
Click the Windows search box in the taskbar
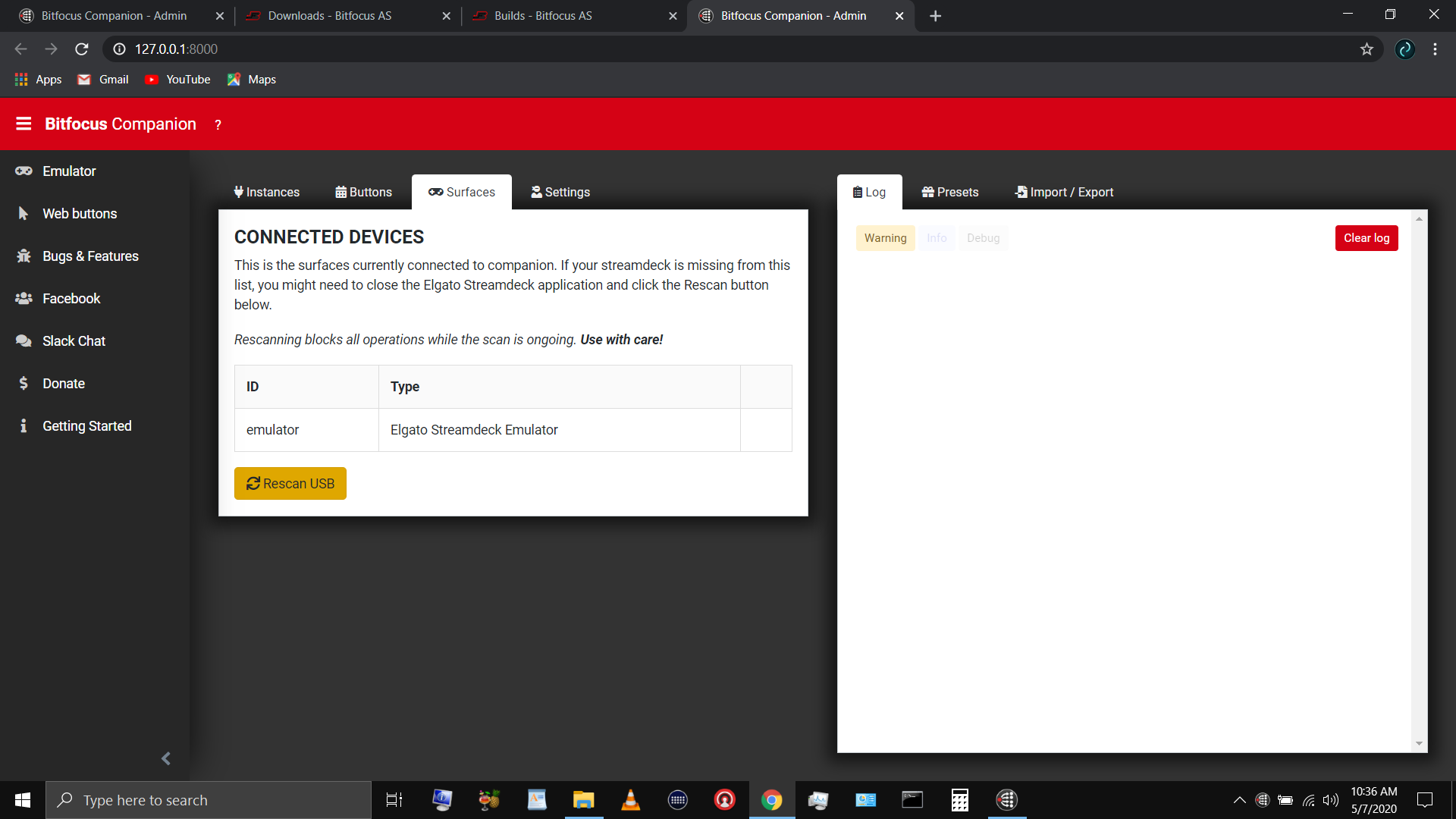click(209, 799)
